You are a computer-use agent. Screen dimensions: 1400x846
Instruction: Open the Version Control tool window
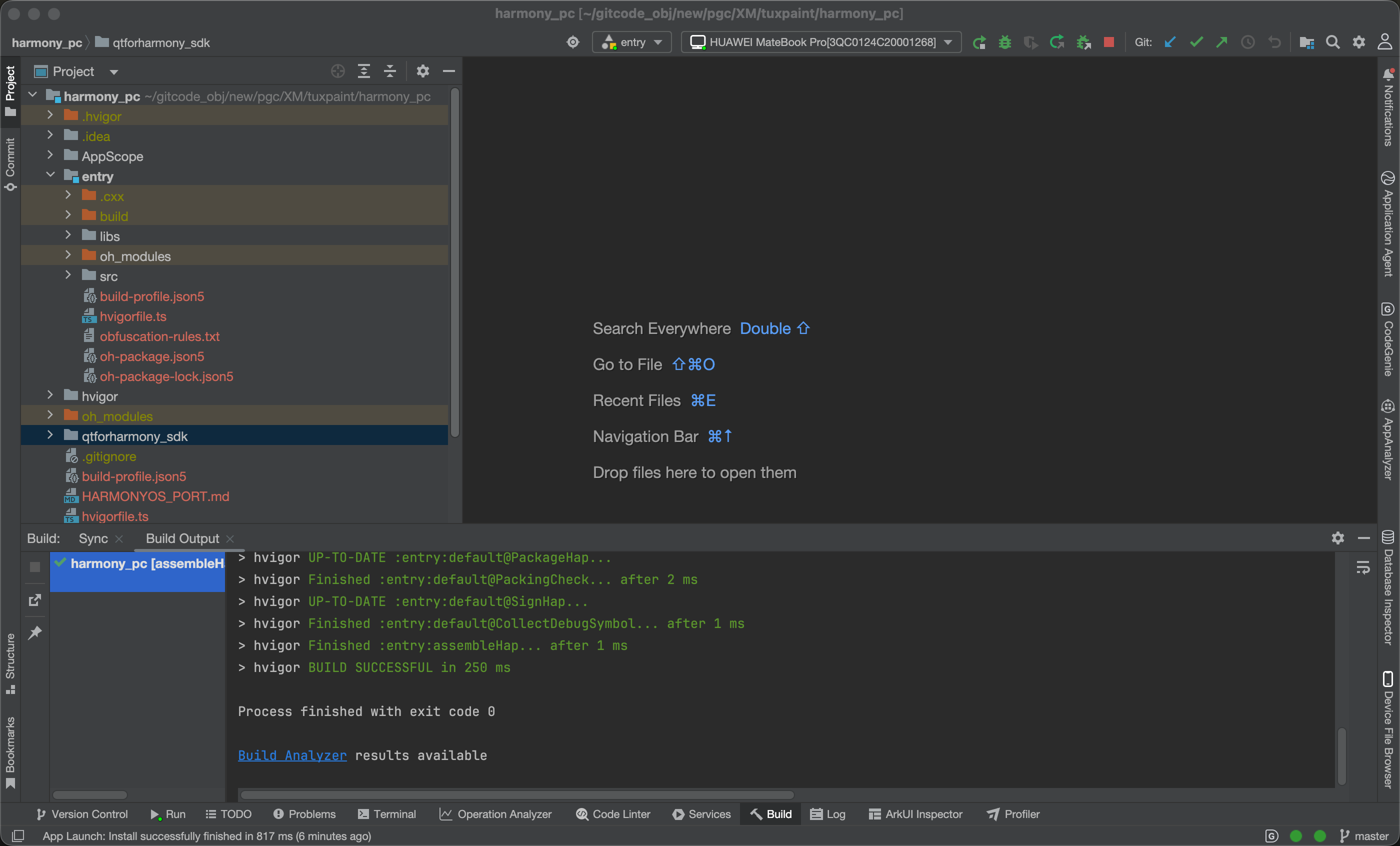(x=82, y=814)
